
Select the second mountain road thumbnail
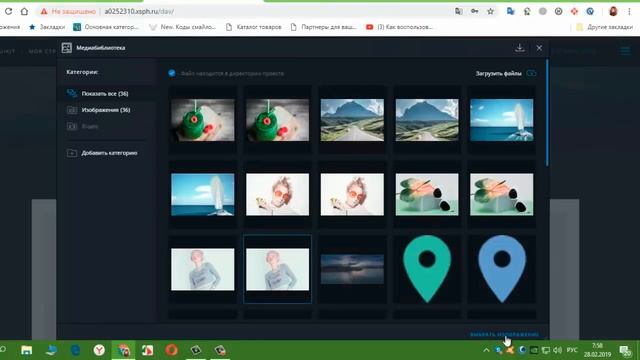427,120
